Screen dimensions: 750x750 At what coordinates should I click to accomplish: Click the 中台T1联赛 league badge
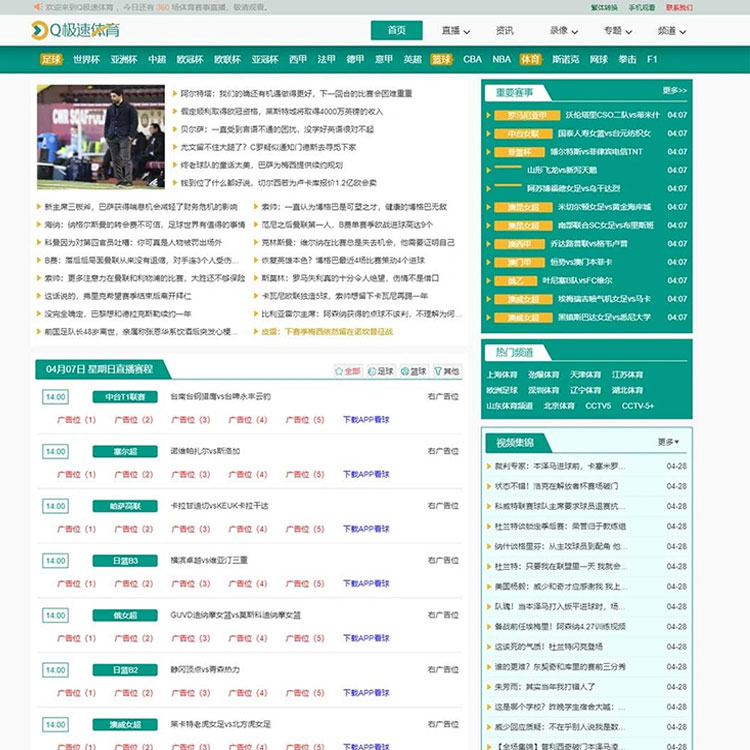coord(125,397)
